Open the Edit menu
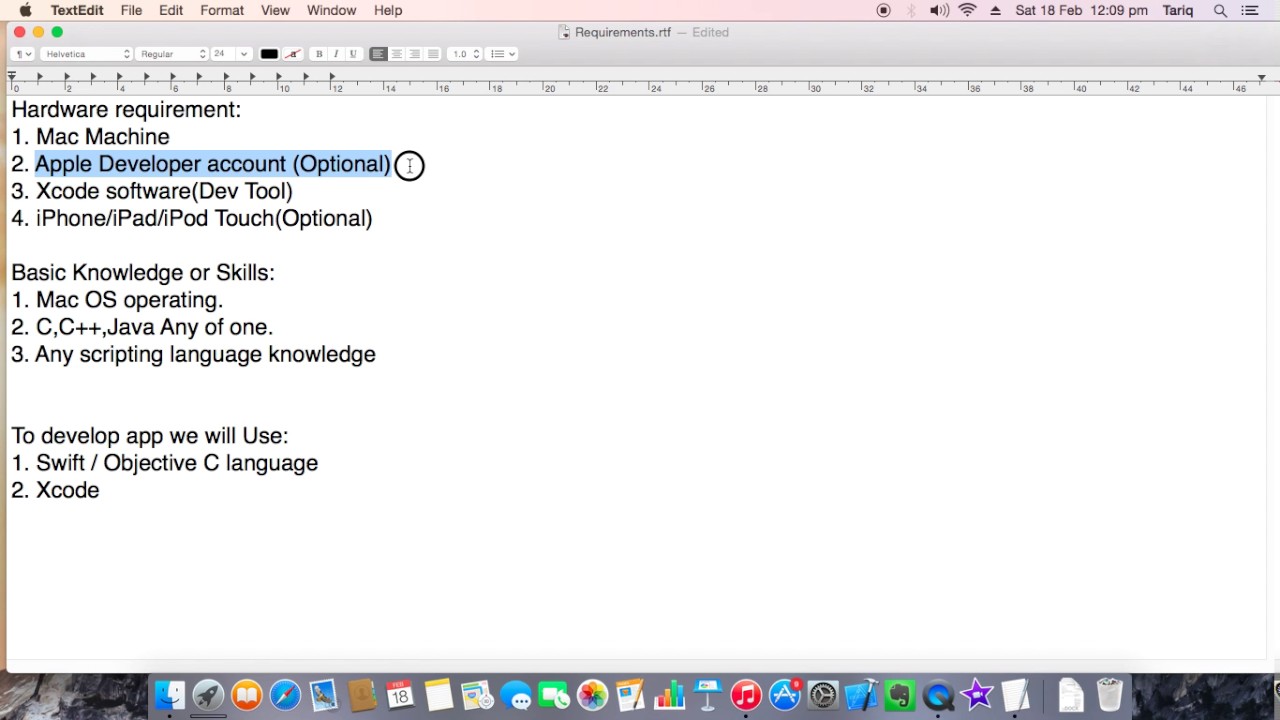Screen dimensions: 1280x720 [x=171, y=10]
